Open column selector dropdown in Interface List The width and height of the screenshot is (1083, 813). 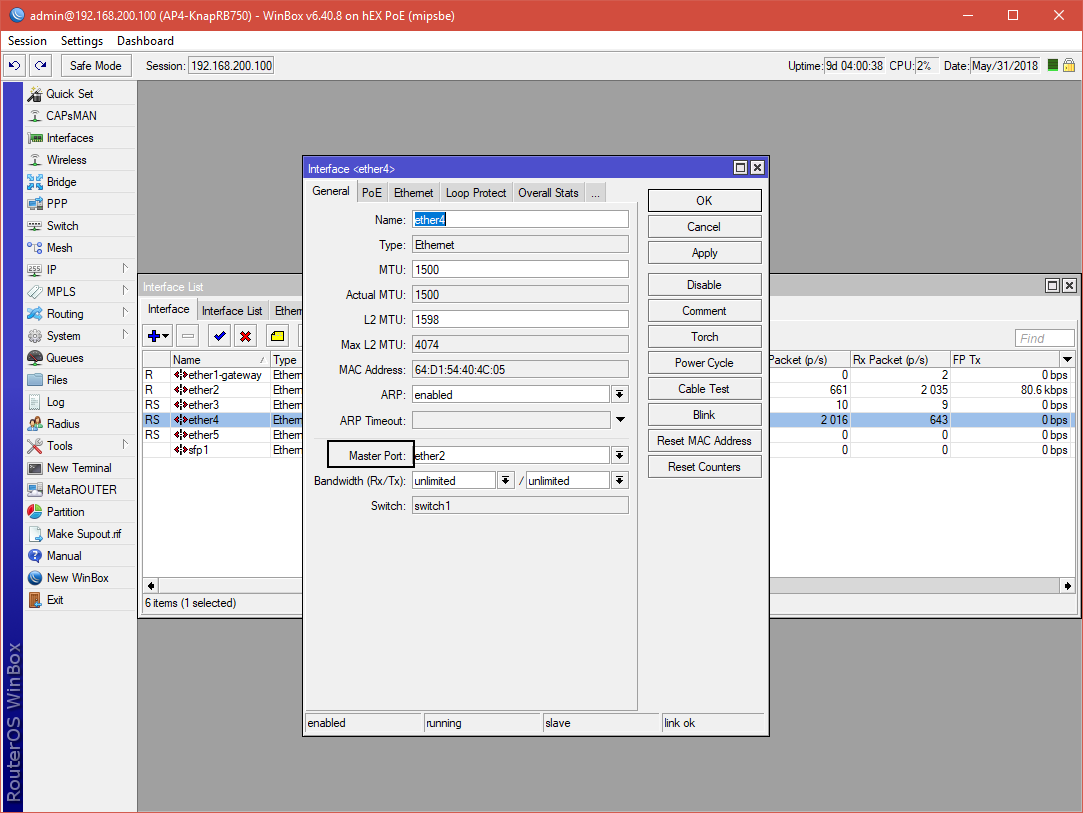coord(1068,359)
